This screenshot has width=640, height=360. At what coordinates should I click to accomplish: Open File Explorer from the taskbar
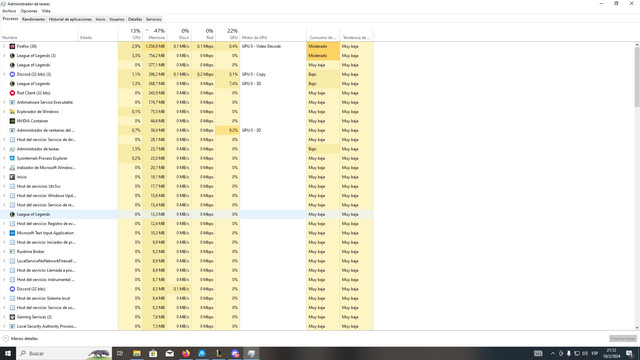click(137, 353)
